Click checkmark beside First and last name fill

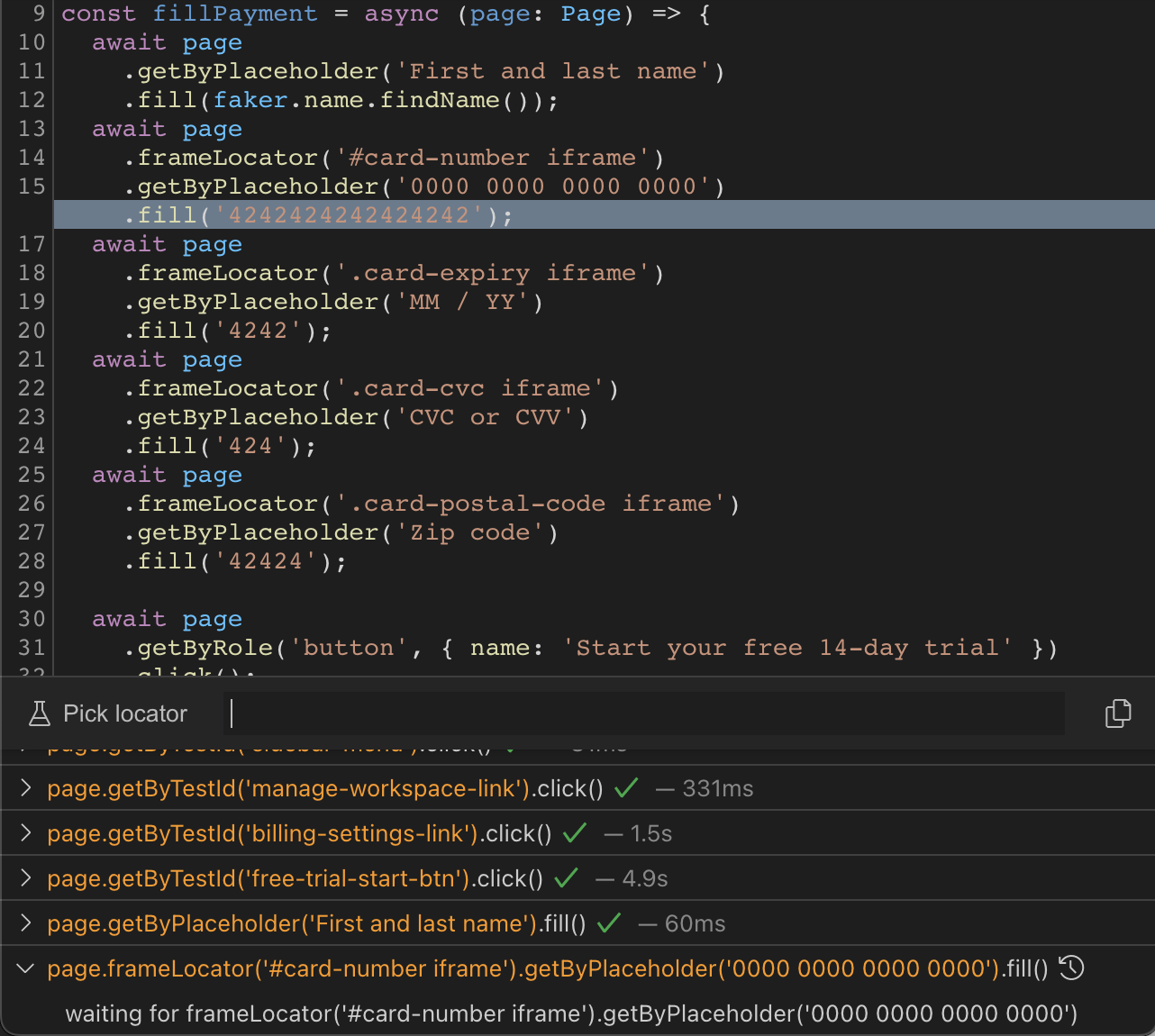609,922
